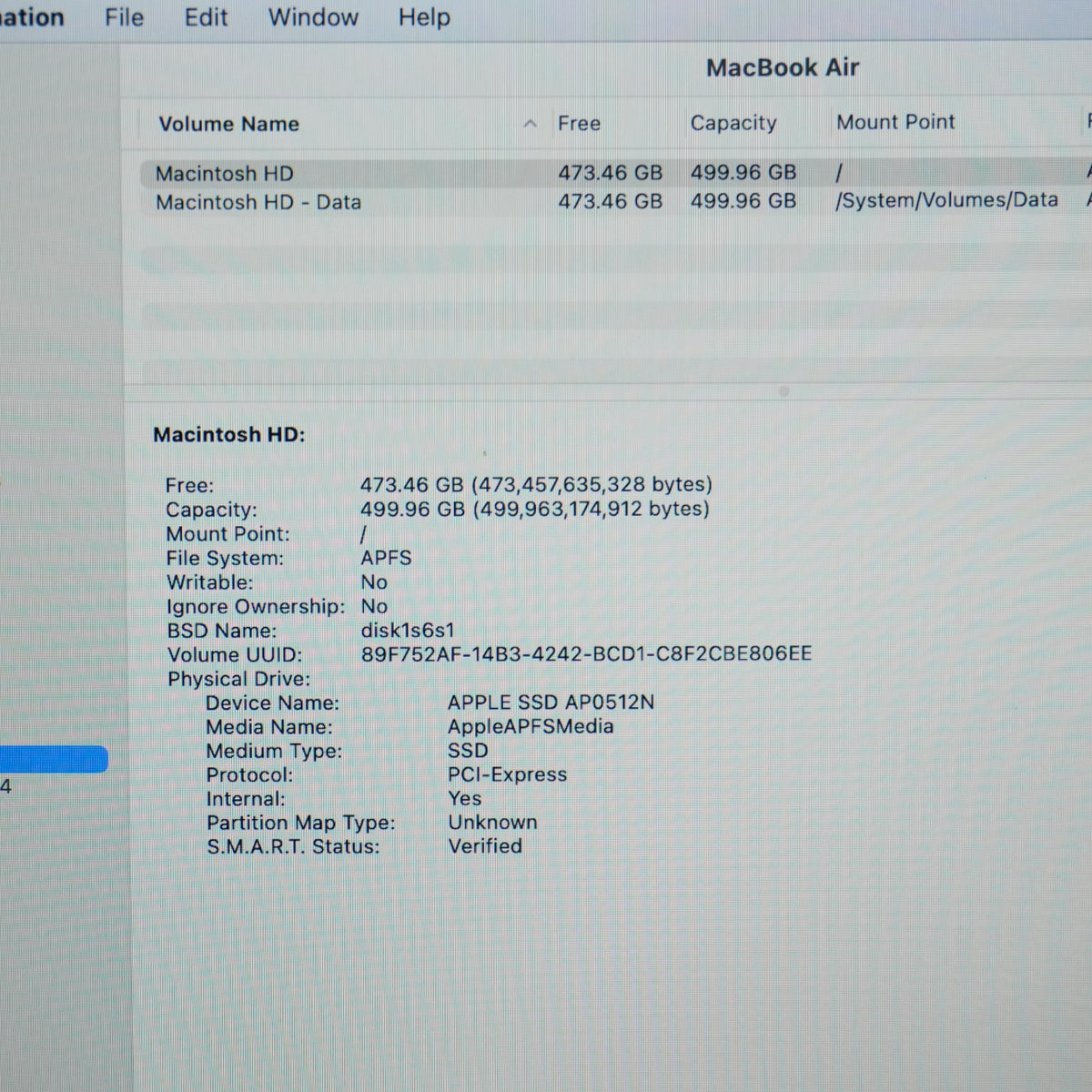
Task: Click the /System/Volumes/Data mount point cell
Action: pos(946,200)
